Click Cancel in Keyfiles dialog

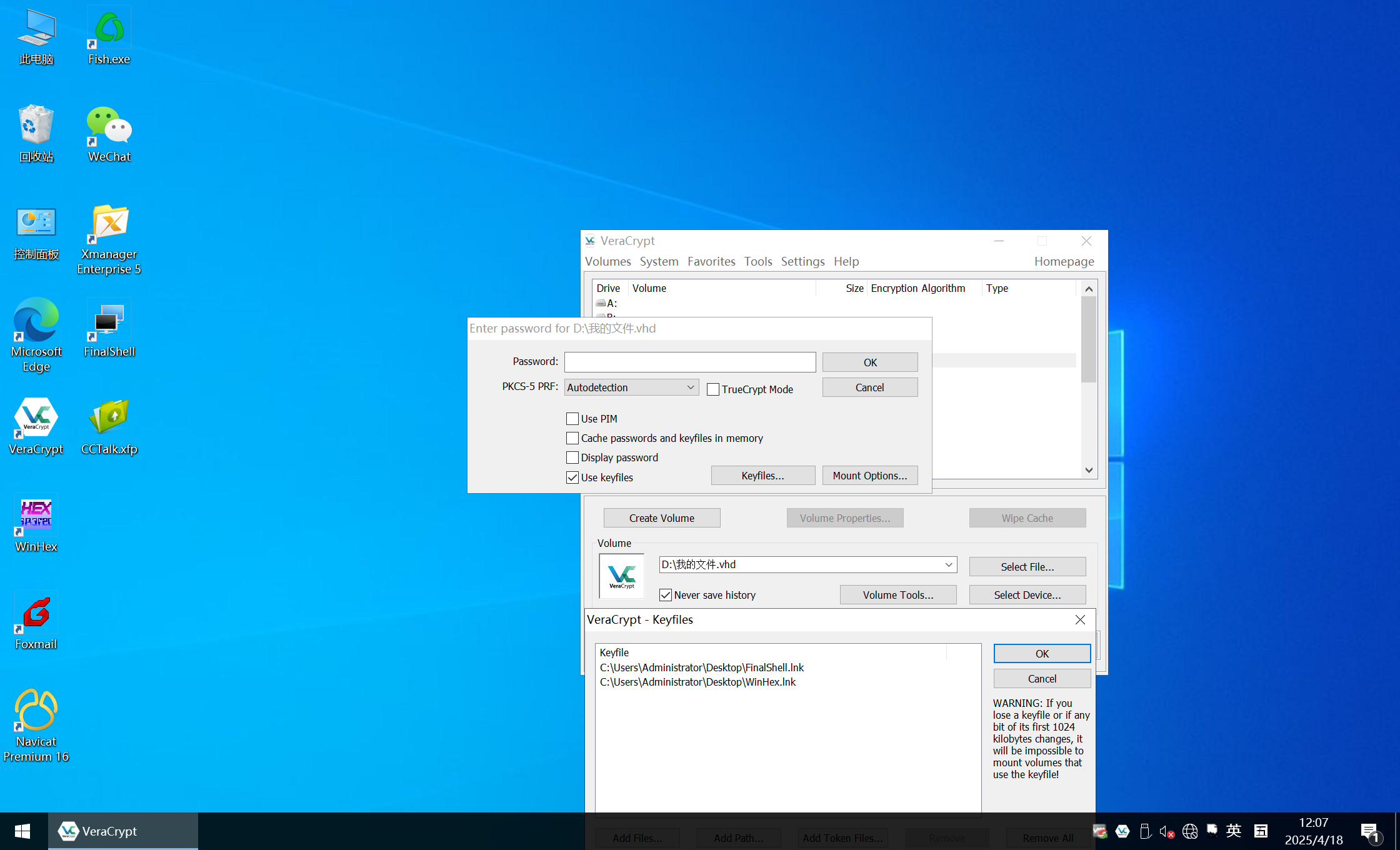pos(1042,679)
